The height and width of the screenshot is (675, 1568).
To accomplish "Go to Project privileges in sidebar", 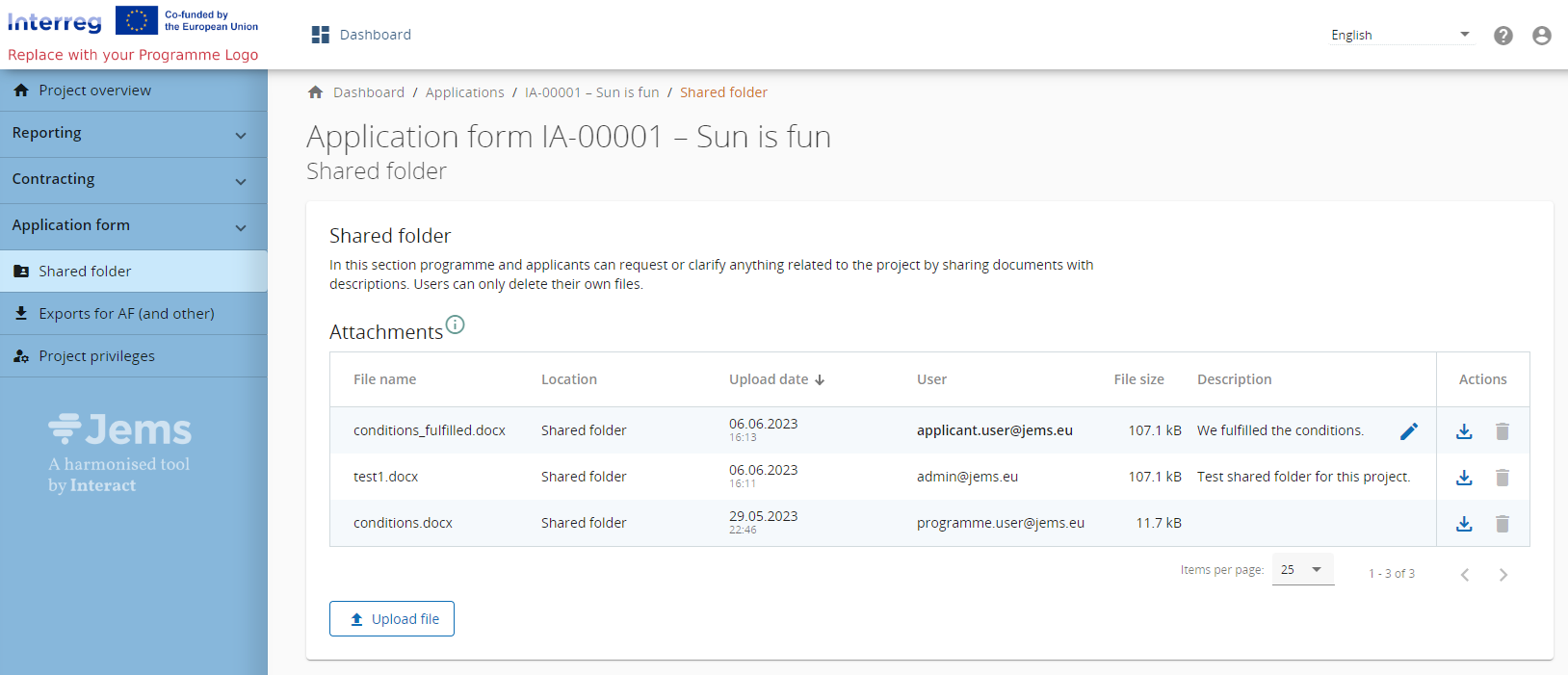I will tap(96, 356).
